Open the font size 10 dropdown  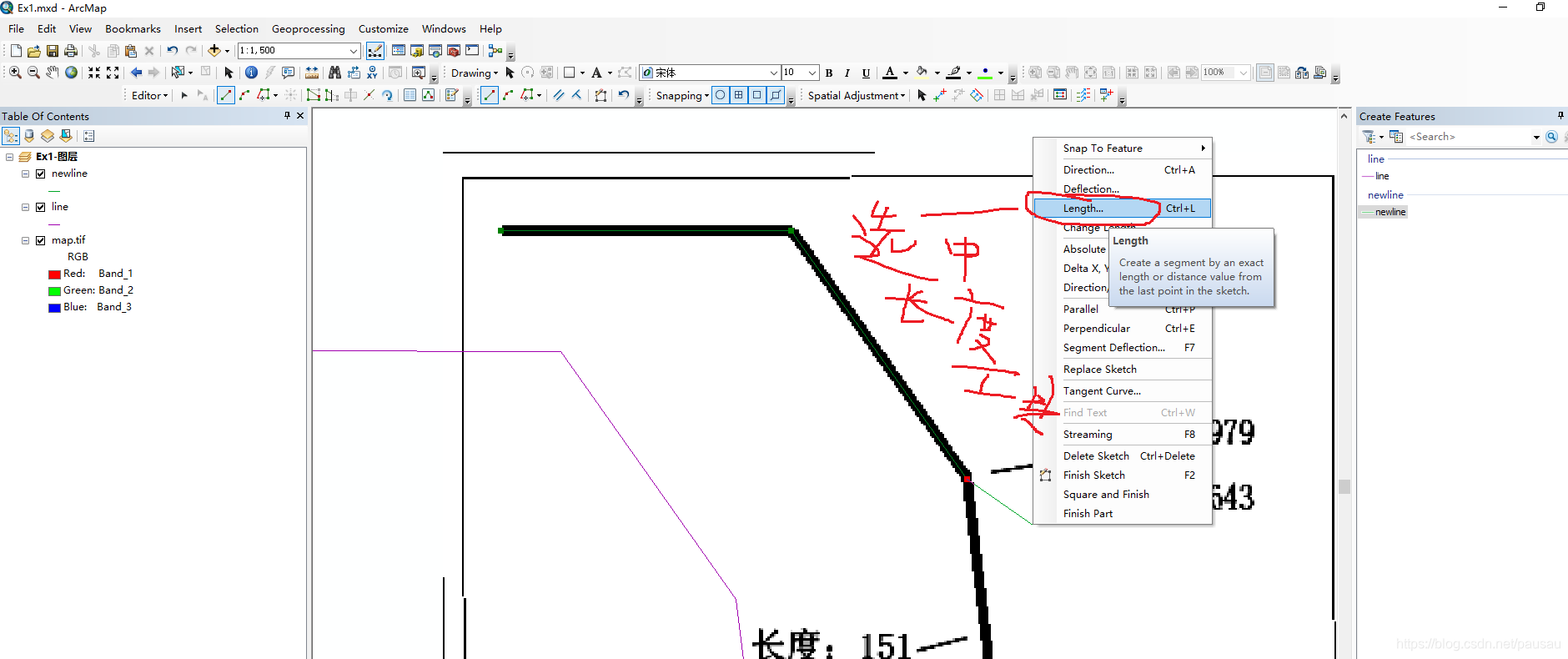coord(812,73)
